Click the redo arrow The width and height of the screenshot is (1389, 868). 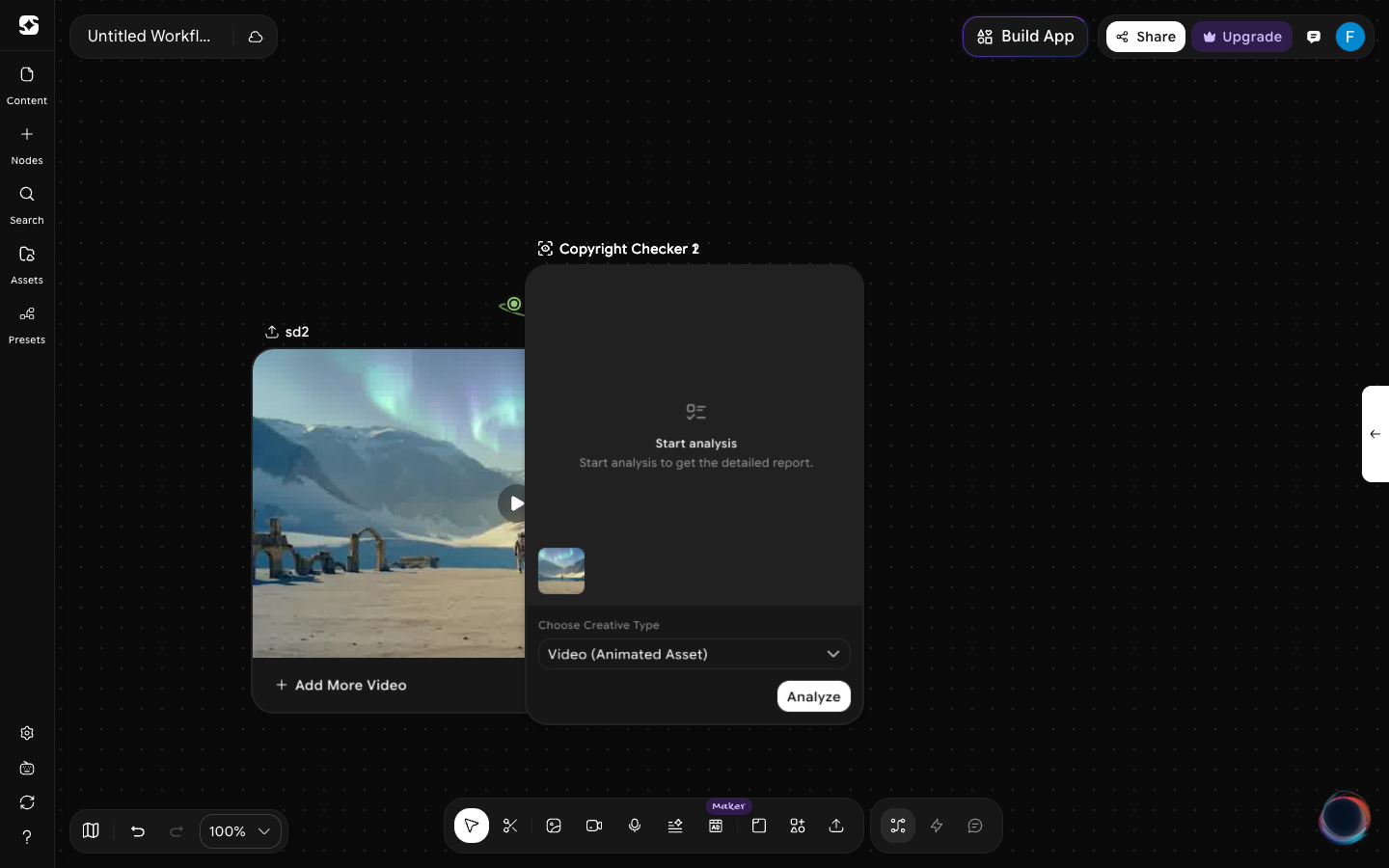(177, 830)
